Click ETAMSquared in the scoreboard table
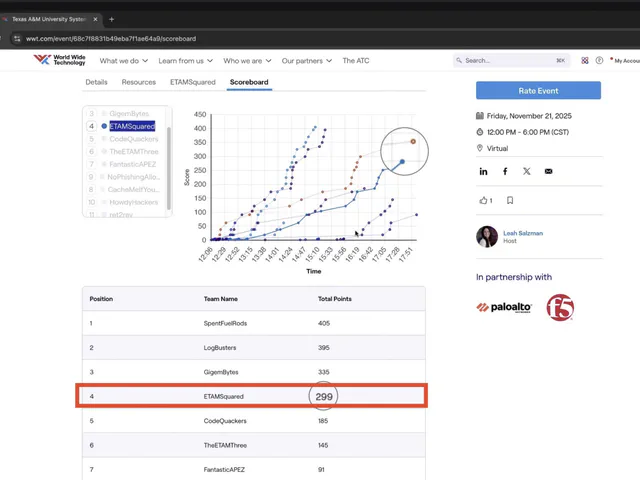 224,396
